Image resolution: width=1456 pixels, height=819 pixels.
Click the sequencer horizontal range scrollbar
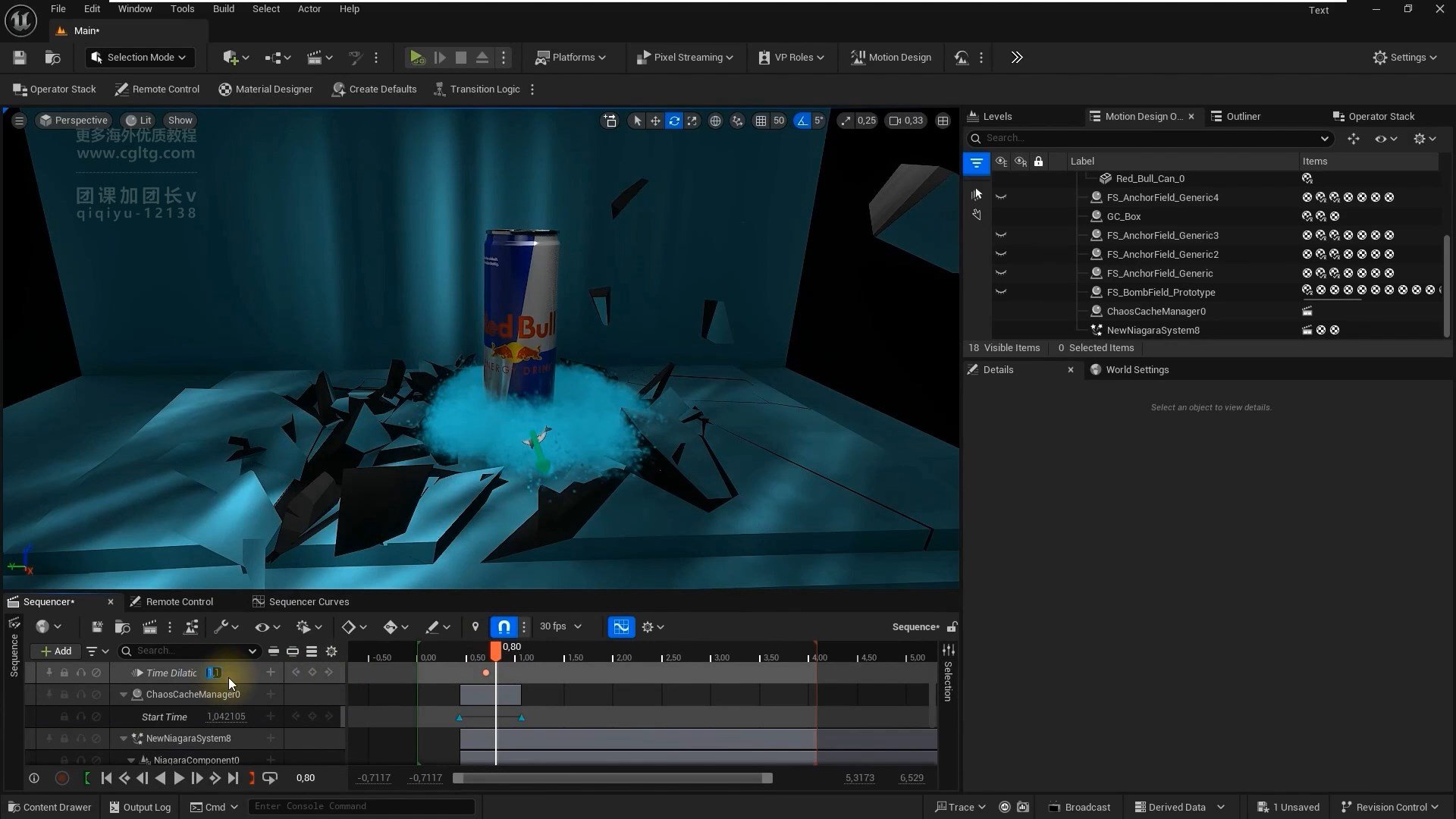pos(613,778)
